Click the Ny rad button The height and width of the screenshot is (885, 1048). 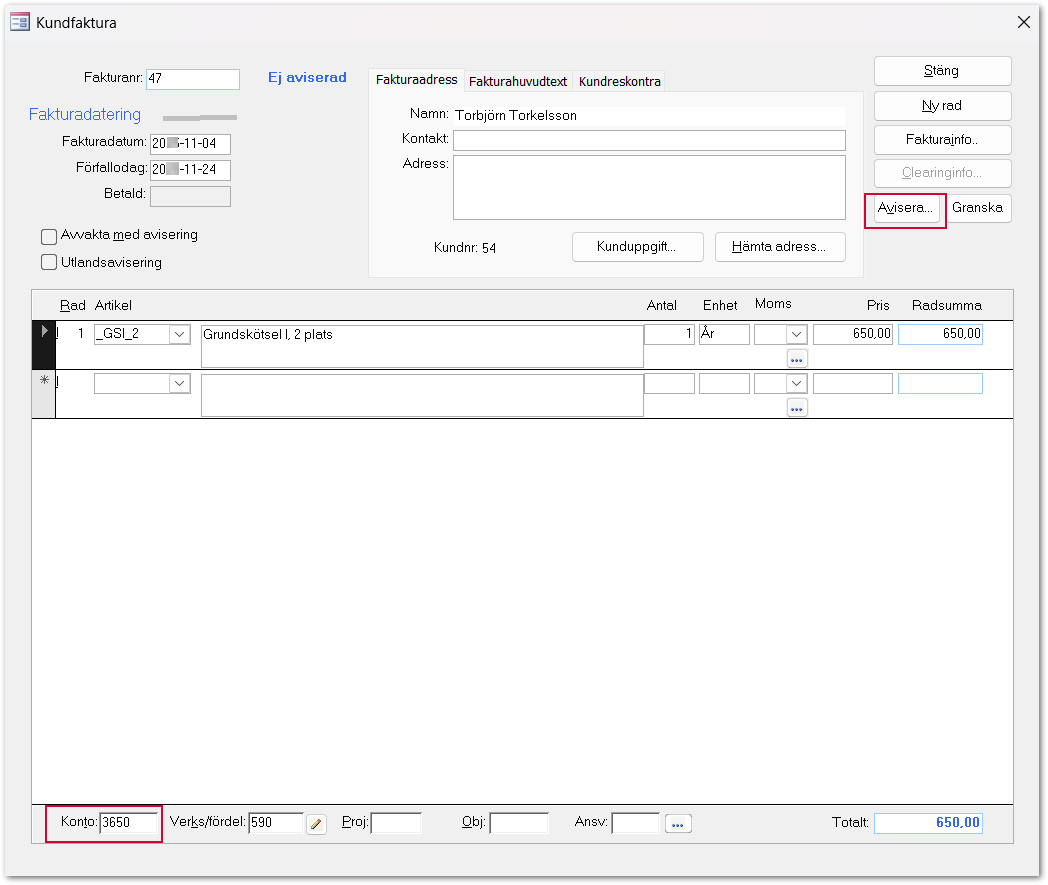coord(942,106)
